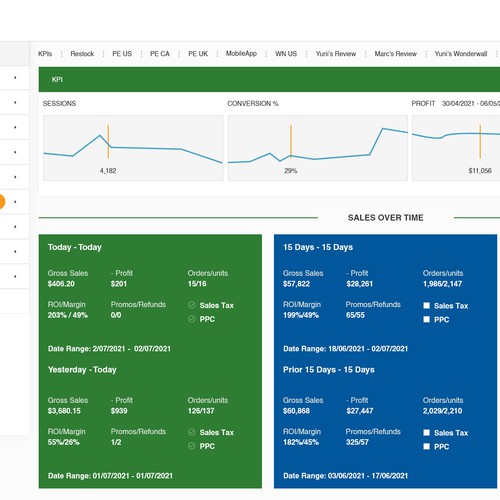Expand the second sidebar chevron from top

pyautogui.click(x=15, y=102)
